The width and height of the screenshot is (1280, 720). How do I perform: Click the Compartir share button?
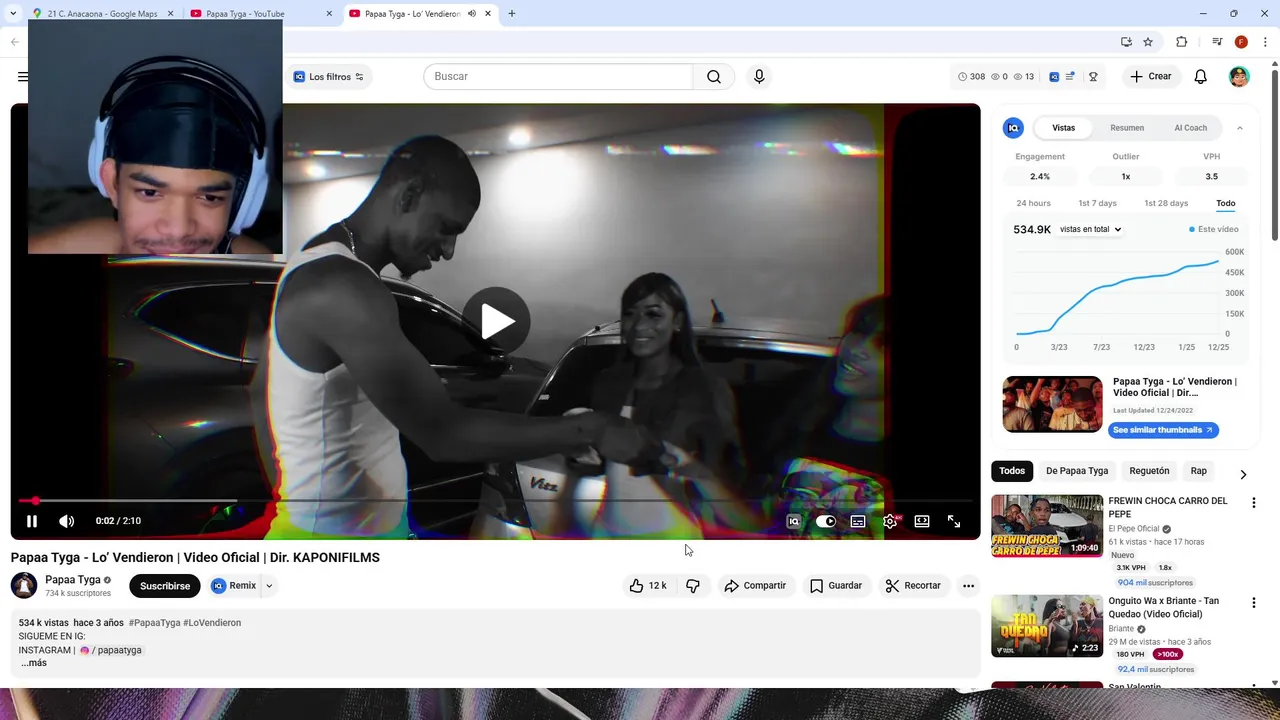756,586
